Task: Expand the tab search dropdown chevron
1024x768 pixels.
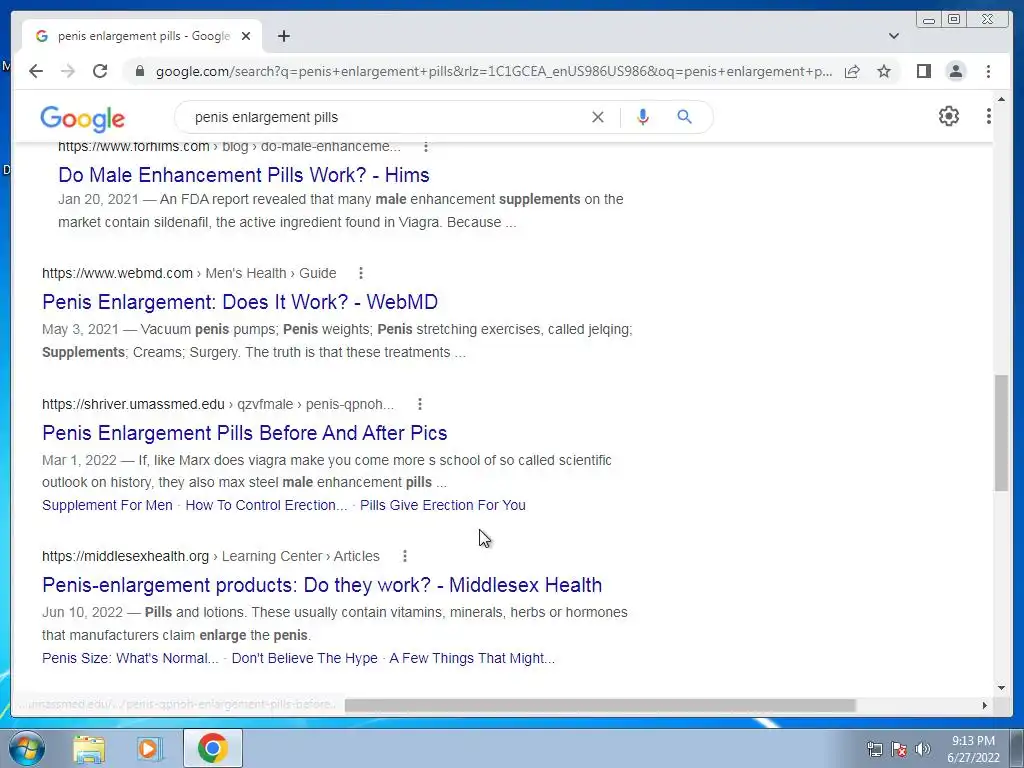Action: 894,36
